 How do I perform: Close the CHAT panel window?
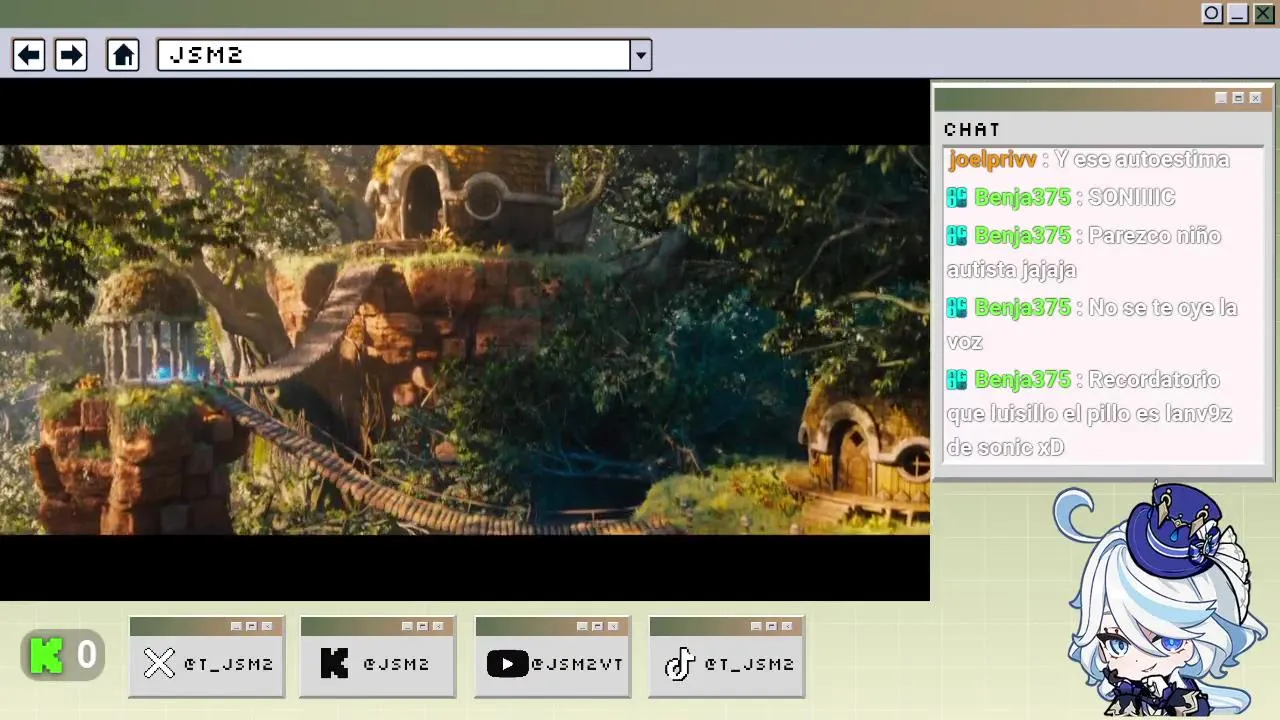pos(1255,98)
